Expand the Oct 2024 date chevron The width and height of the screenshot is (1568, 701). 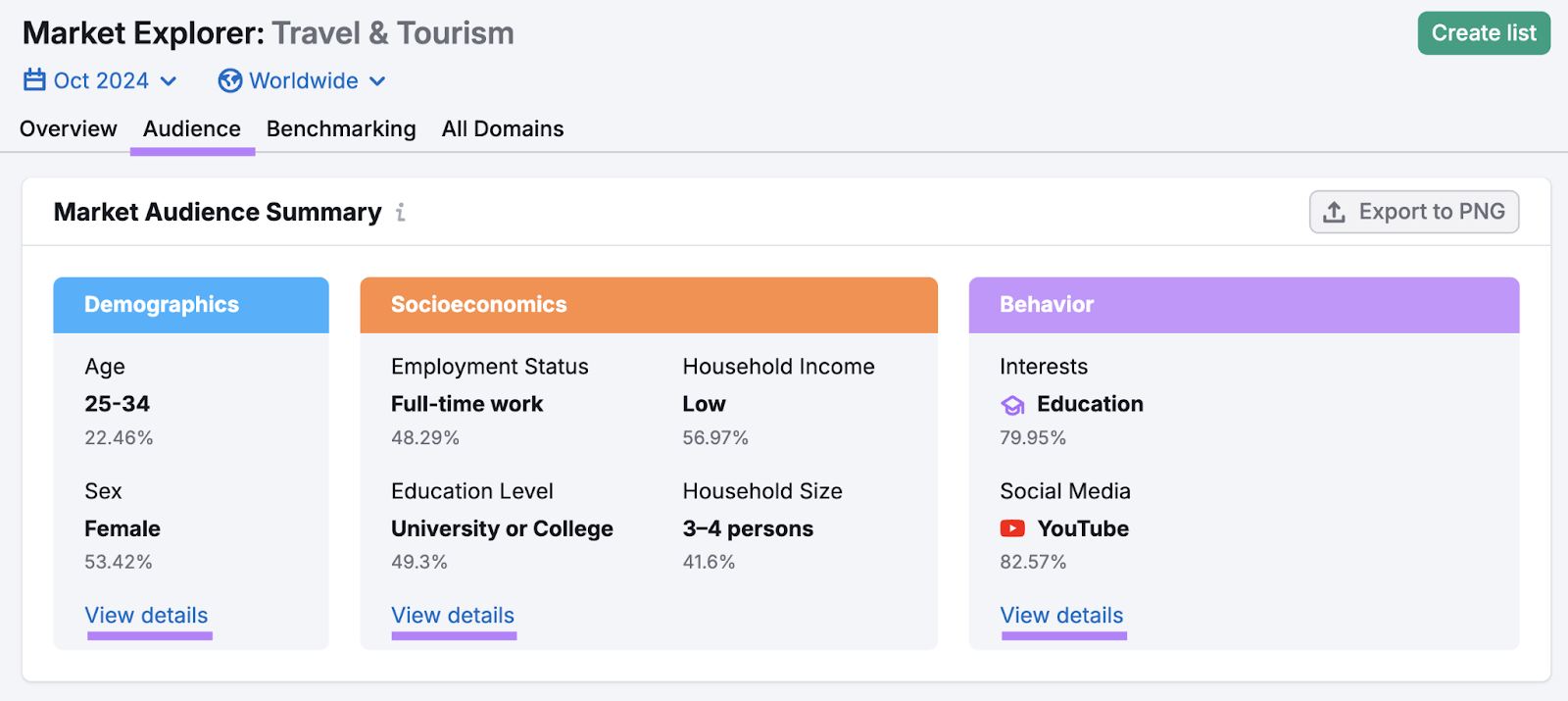tap(169, 81)
